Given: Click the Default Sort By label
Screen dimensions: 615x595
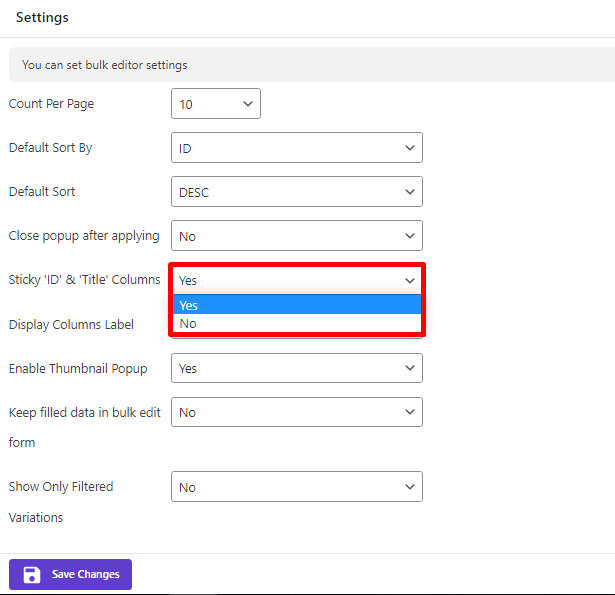Looking at the screenshot, I should (x=51, y=148).
